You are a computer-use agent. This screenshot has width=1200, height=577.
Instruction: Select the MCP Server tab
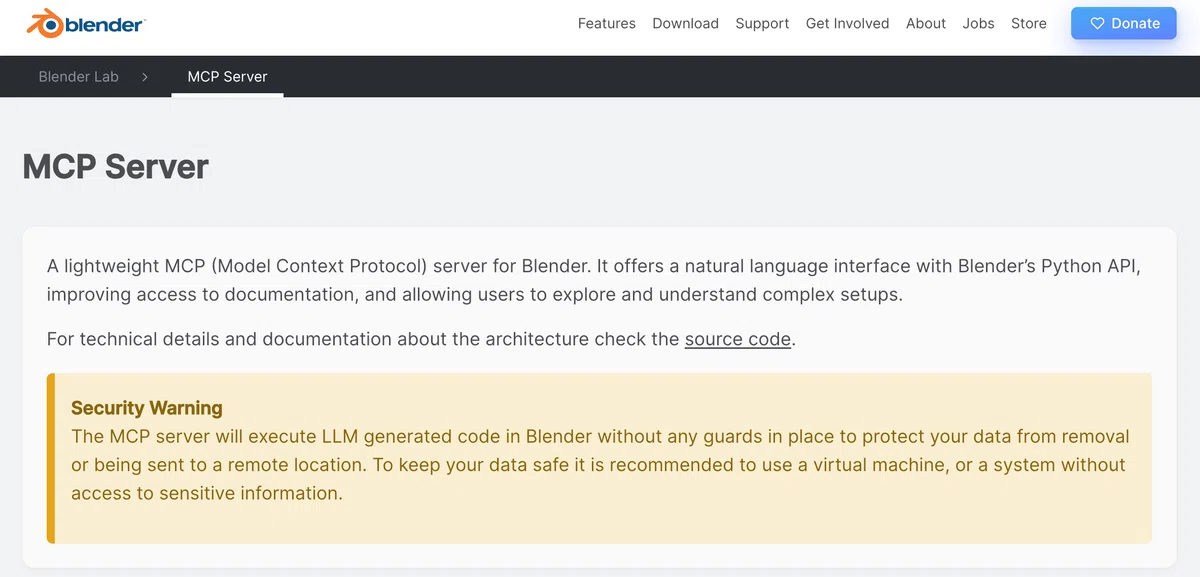tap(227, 76)
